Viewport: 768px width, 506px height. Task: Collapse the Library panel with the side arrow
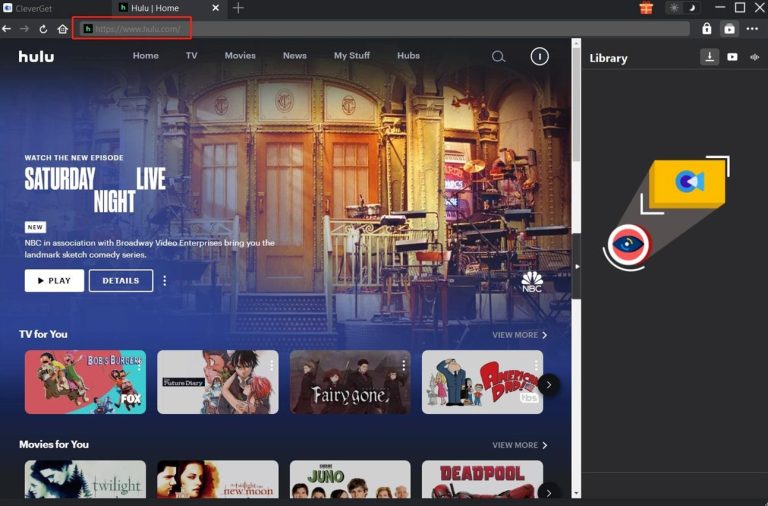point(577,266)
